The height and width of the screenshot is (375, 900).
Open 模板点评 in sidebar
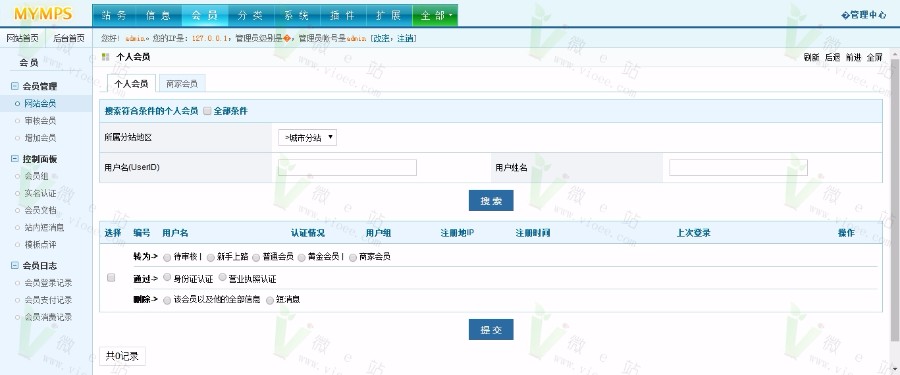point(40,245)
